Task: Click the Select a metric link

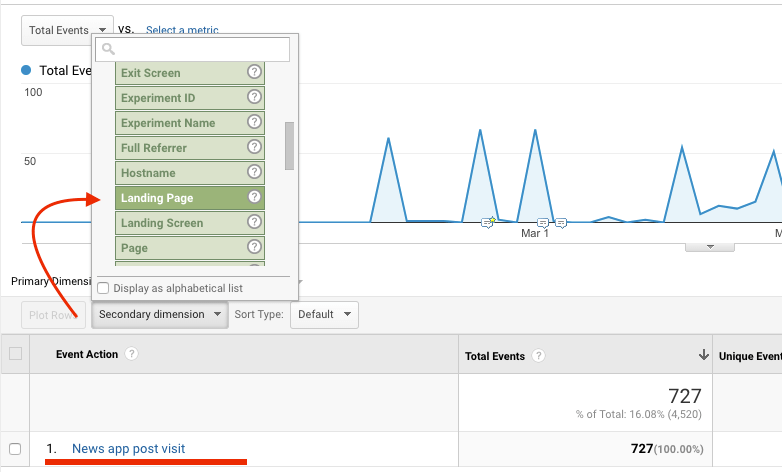Action: coord(182,30)
